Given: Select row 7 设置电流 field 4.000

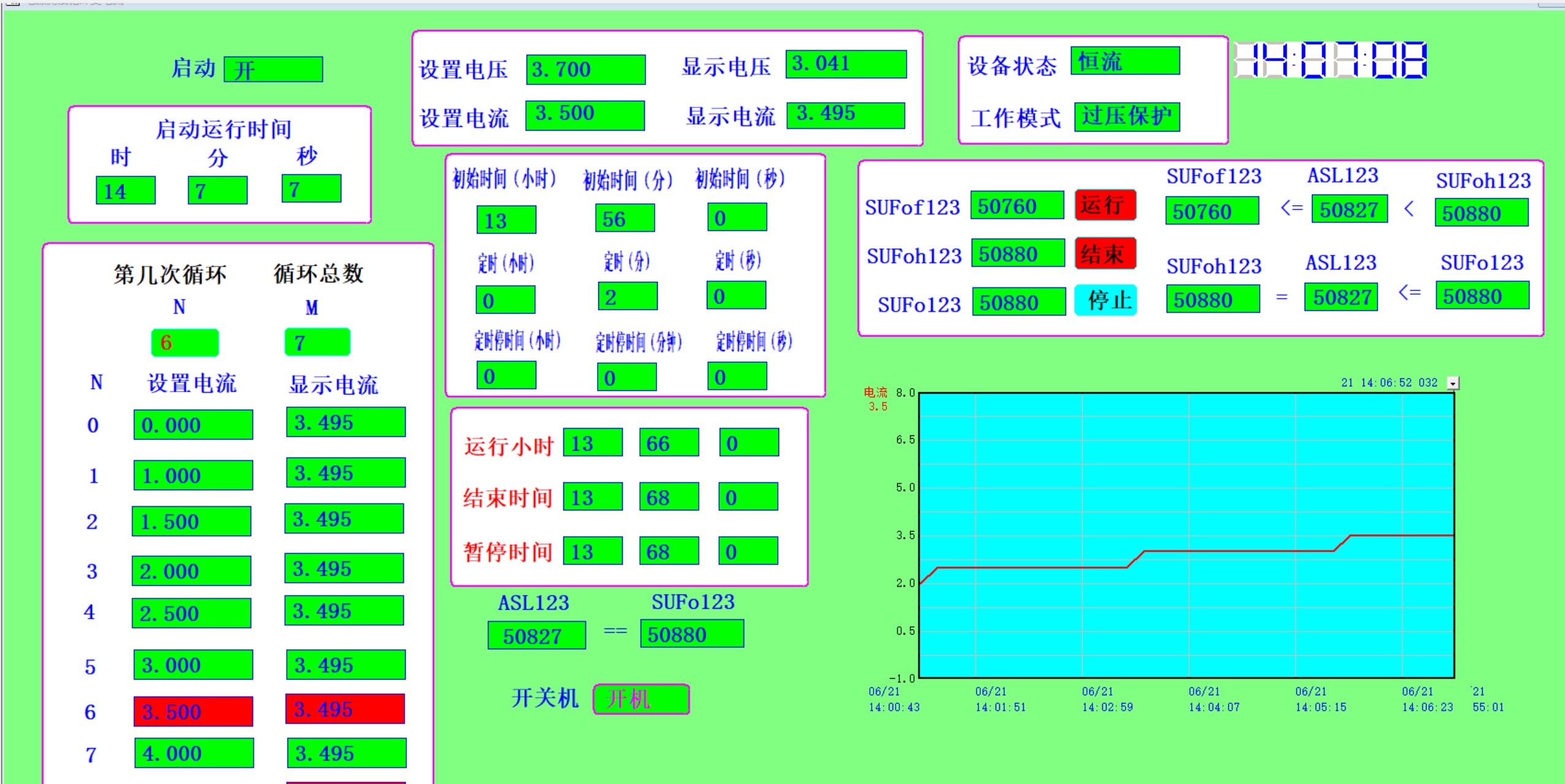Looking at the screenshot, I should point(194,753).
